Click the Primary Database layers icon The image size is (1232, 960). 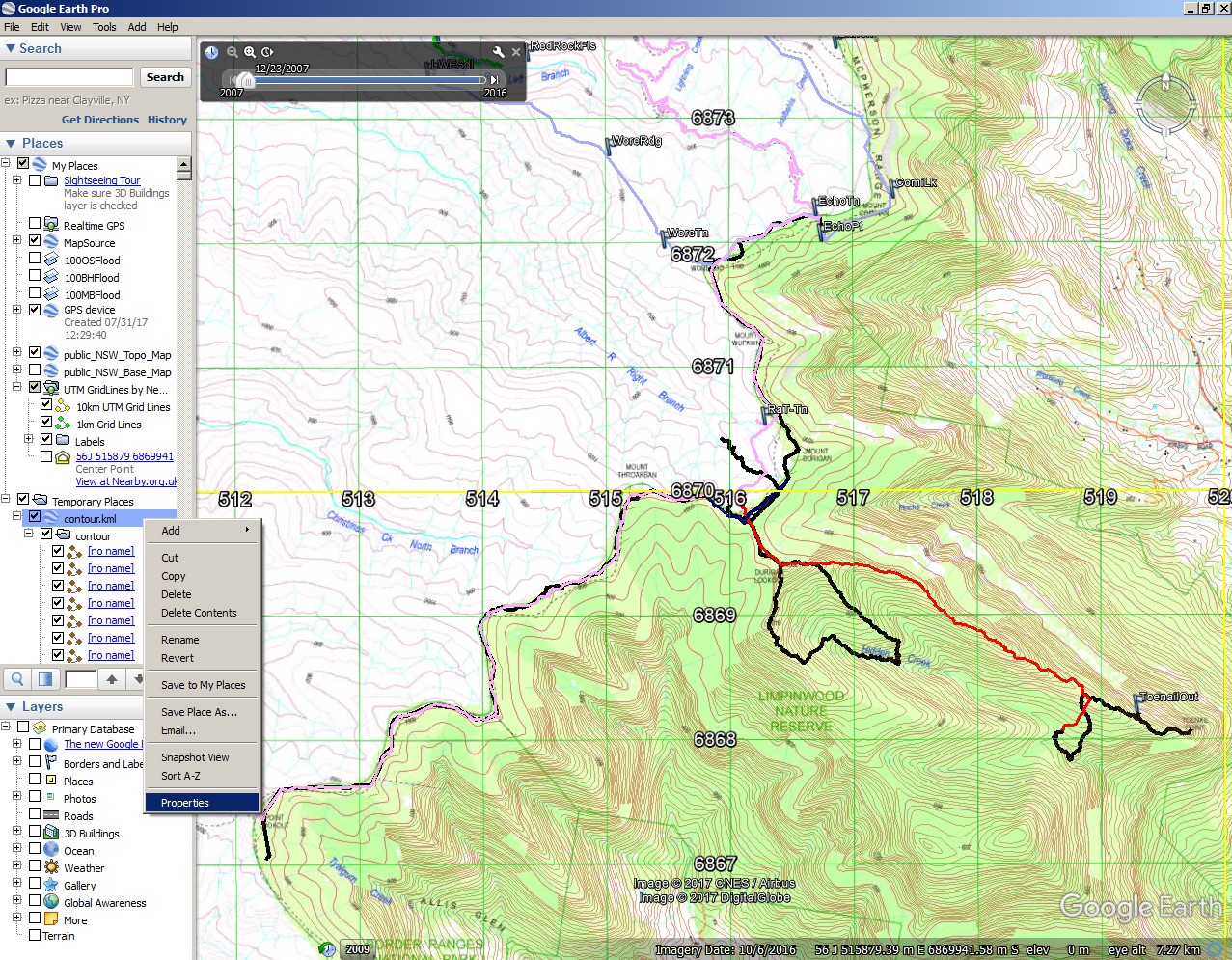pyautogui.click(x=40, y=728)
